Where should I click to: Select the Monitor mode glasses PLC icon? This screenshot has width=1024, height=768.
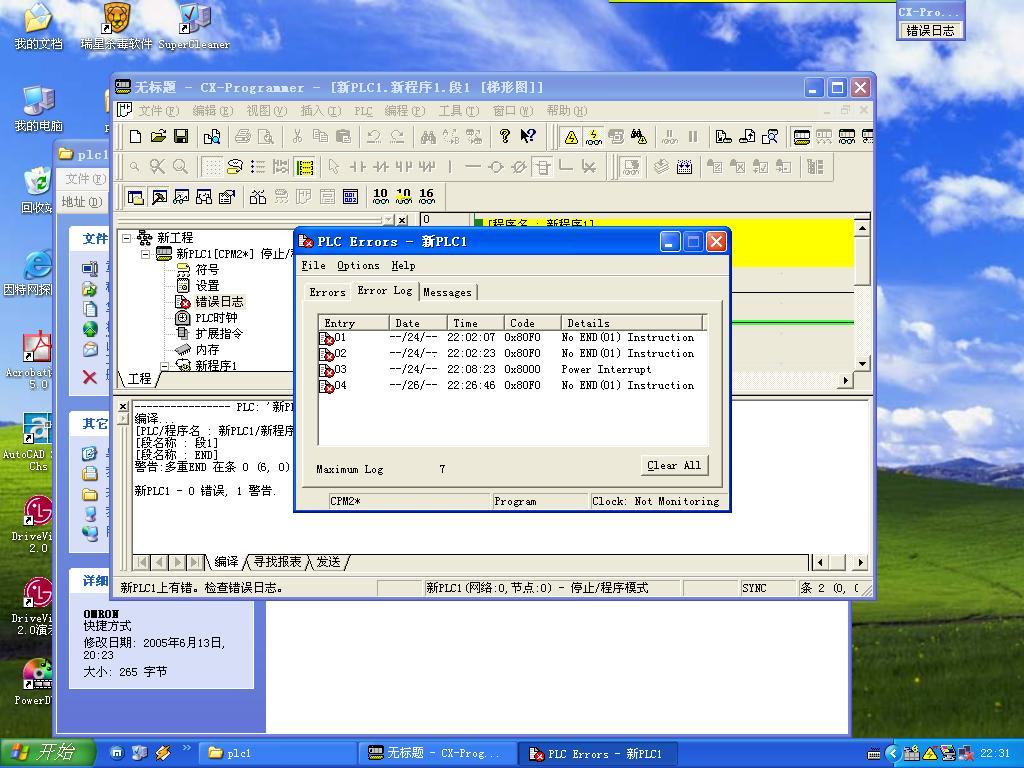846,136
